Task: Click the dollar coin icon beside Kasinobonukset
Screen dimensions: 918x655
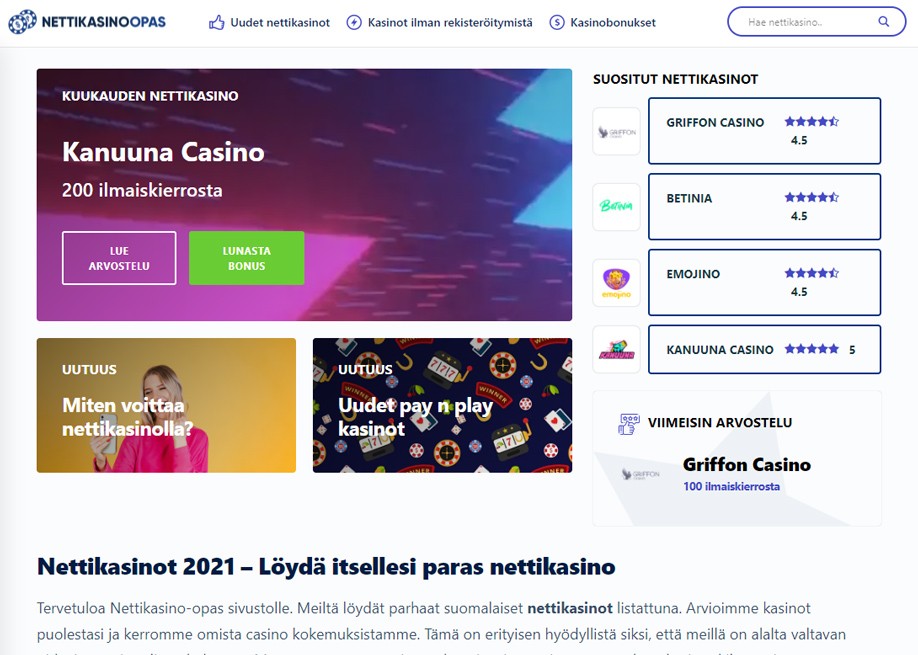Action: 557,23
